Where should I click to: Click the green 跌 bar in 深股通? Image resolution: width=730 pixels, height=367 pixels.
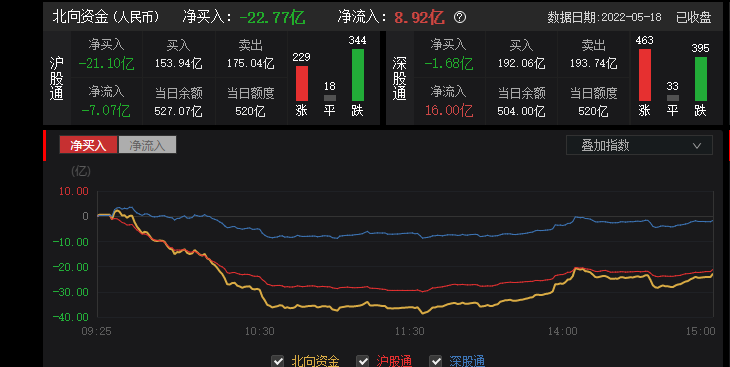coord(701,79)
